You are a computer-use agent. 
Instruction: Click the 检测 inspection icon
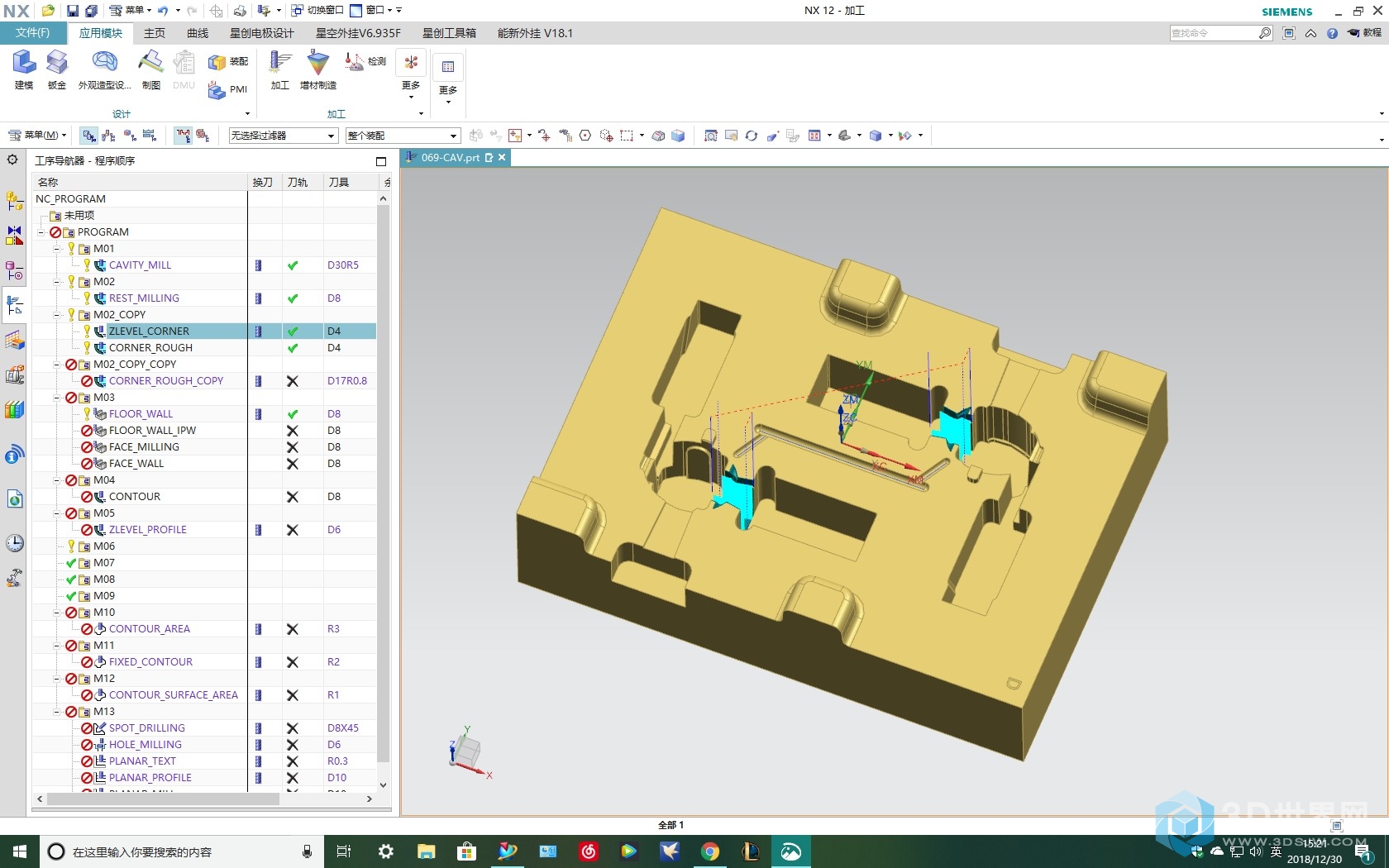[x=365, y=61]
